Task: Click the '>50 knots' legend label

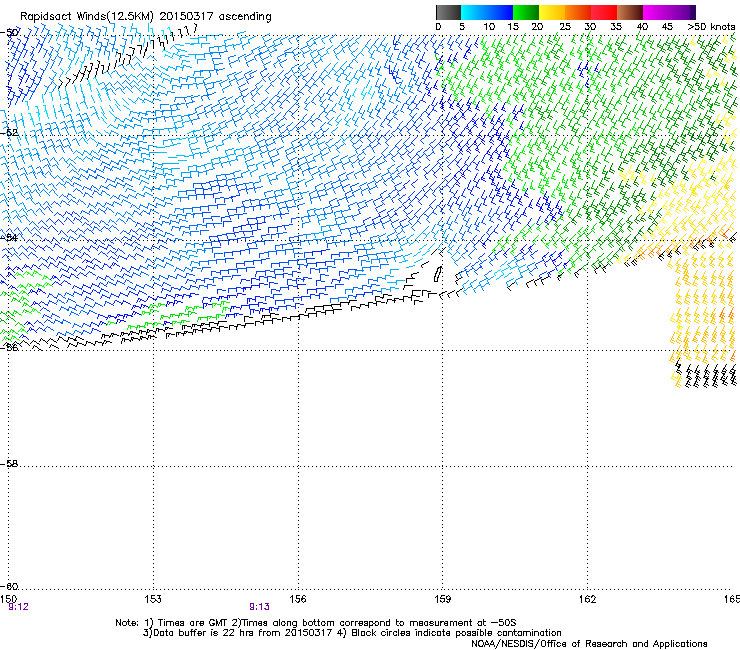Action: 711,27
